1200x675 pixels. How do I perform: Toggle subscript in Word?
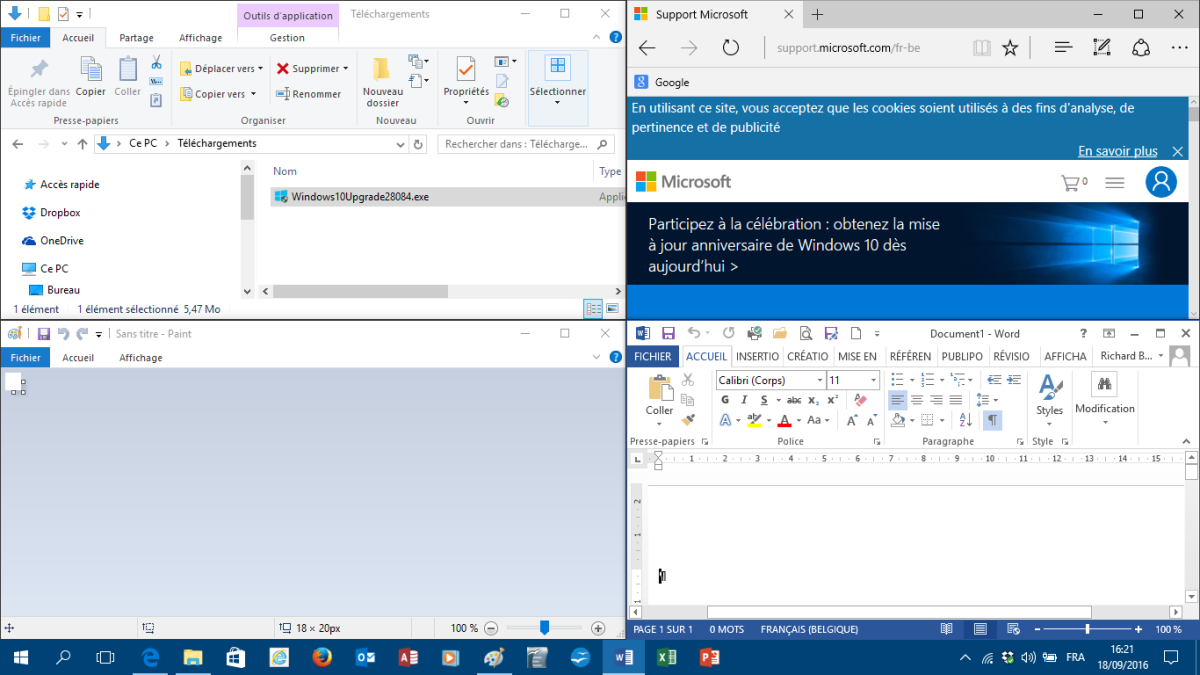(x=813, y=400)
